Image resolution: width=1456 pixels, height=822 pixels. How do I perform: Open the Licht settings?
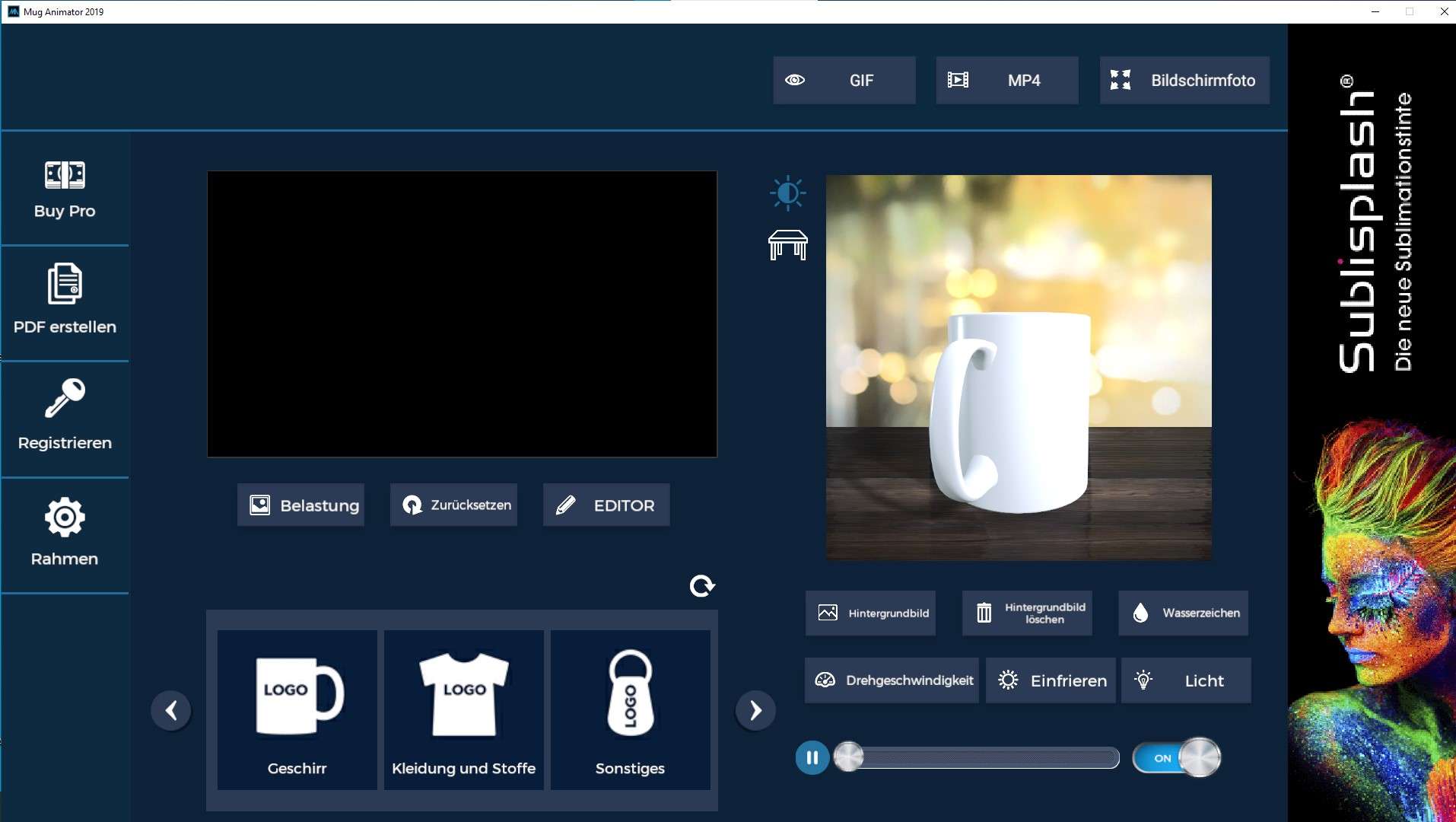click(1186, 680)
